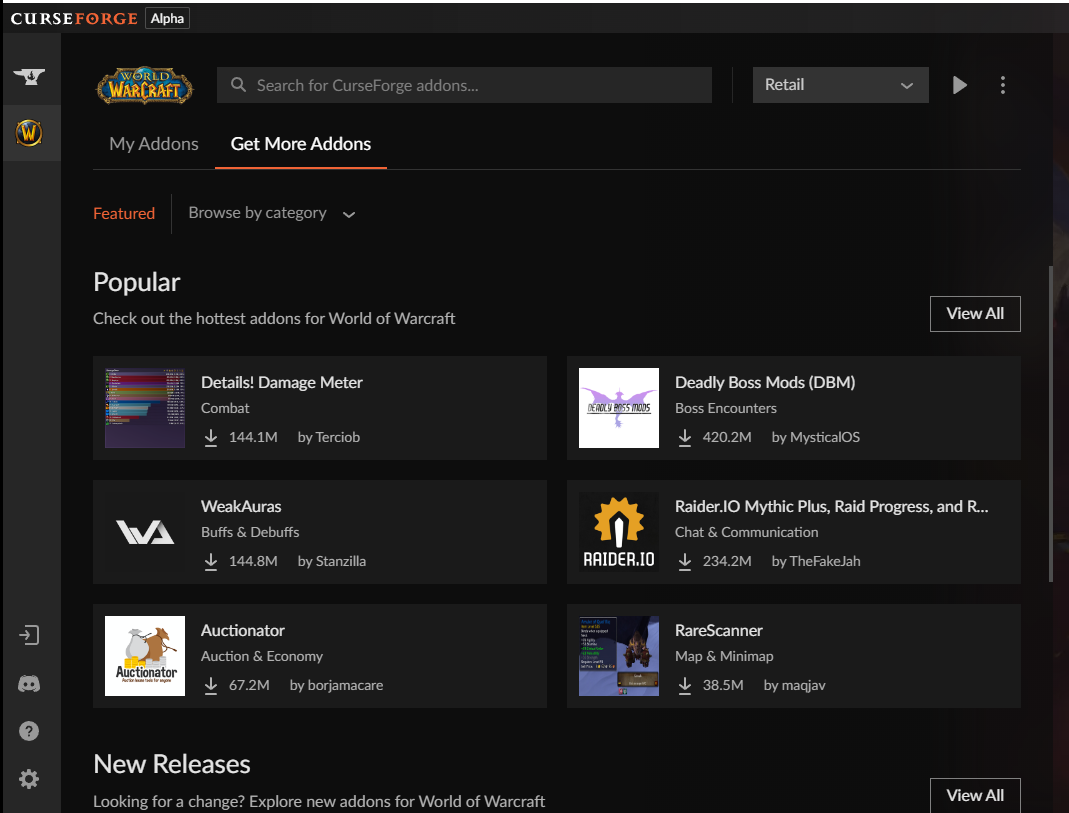Click author name MysticalOS

(825, 438)
